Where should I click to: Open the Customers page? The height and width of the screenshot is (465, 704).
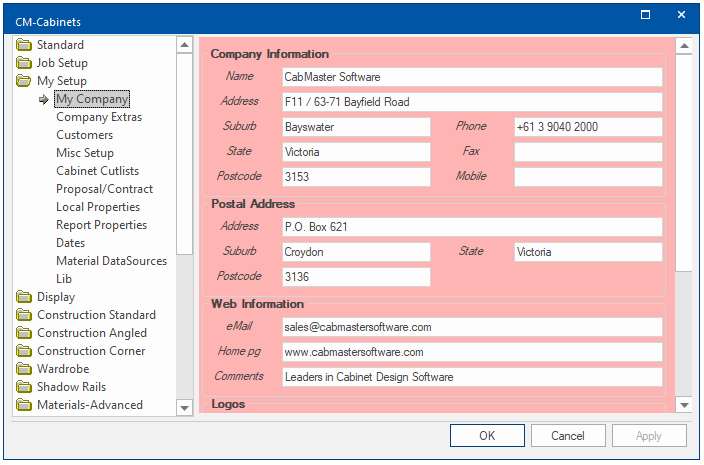(84, 135)
